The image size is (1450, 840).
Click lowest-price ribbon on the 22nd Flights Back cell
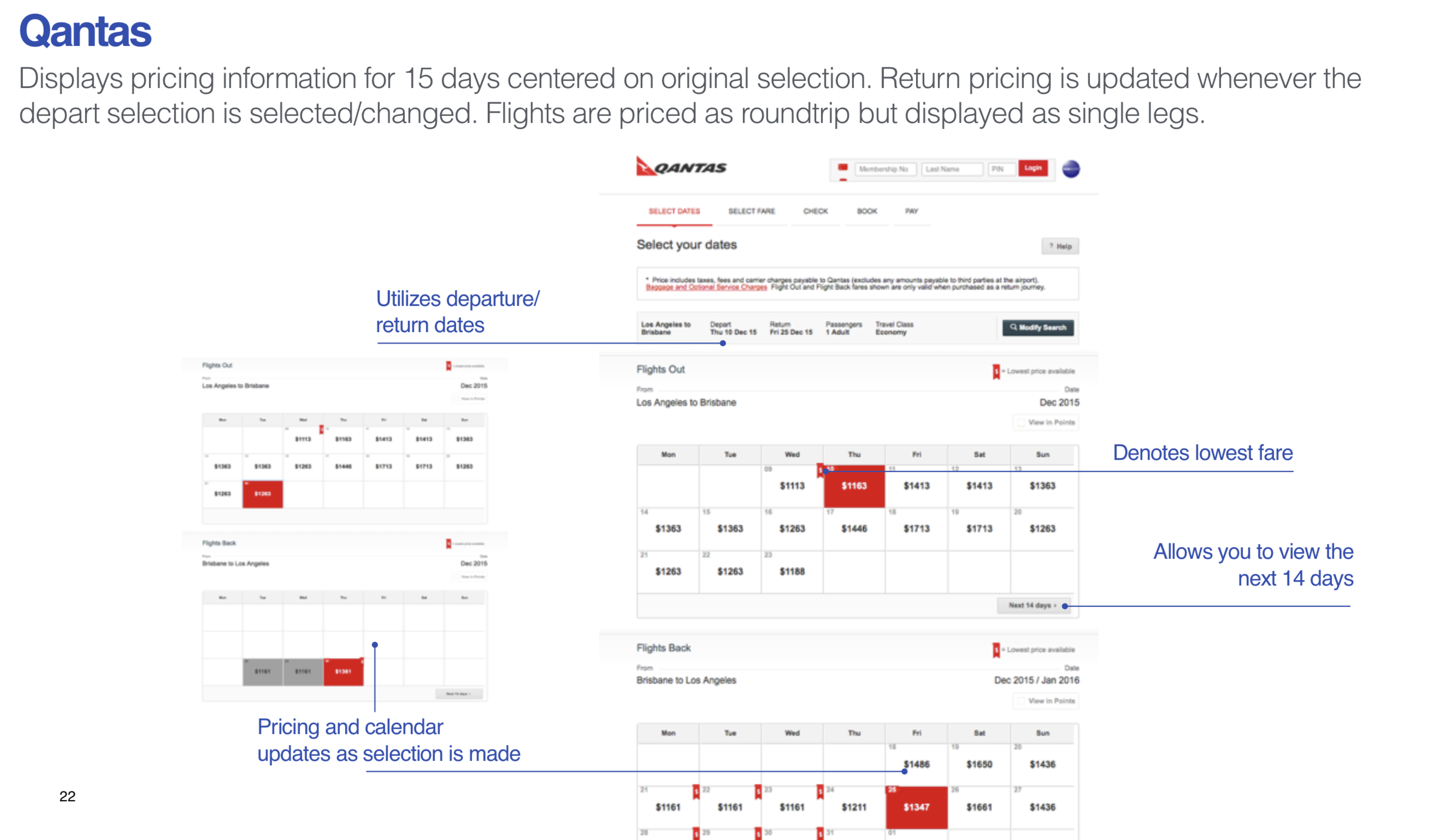pyautogui.click(x=758, y=792)
